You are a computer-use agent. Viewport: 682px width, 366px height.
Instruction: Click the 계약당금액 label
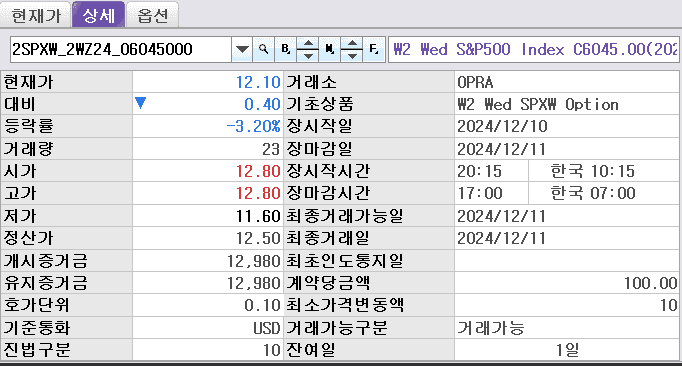click(x=328, y=283)
